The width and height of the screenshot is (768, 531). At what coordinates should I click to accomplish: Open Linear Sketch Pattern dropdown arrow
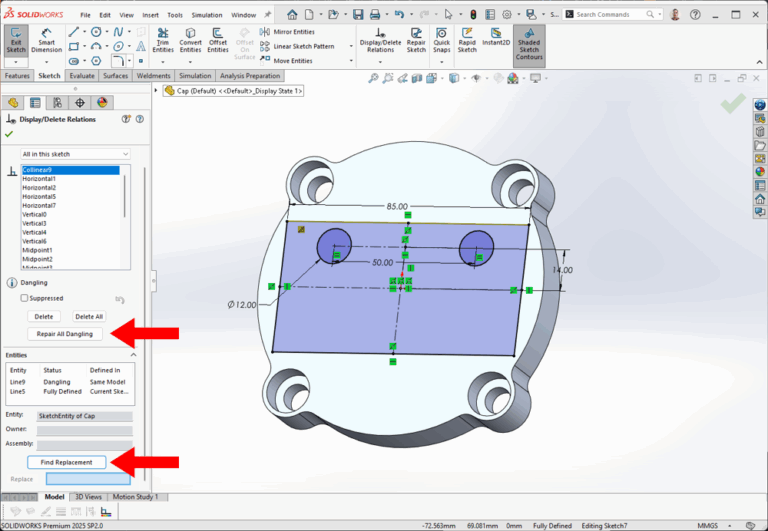[x=351, y=47]
